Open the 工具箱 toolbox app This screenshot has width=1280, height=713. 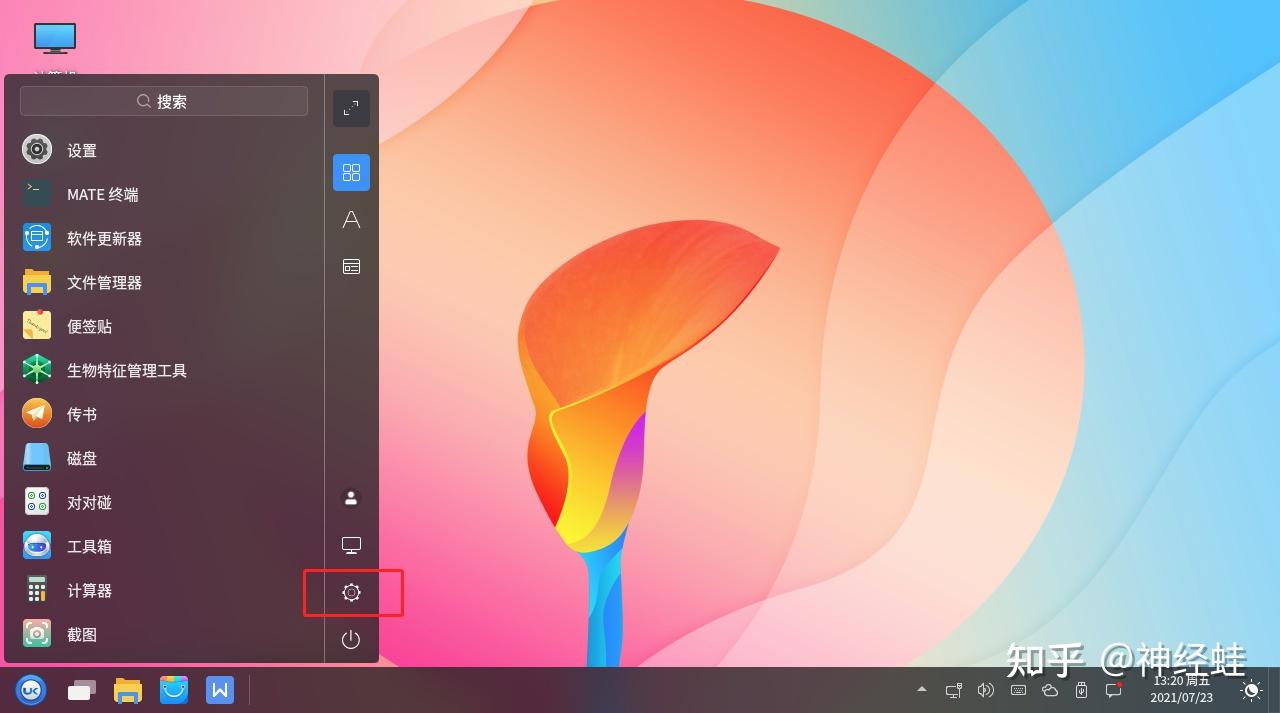coord(89,546)
